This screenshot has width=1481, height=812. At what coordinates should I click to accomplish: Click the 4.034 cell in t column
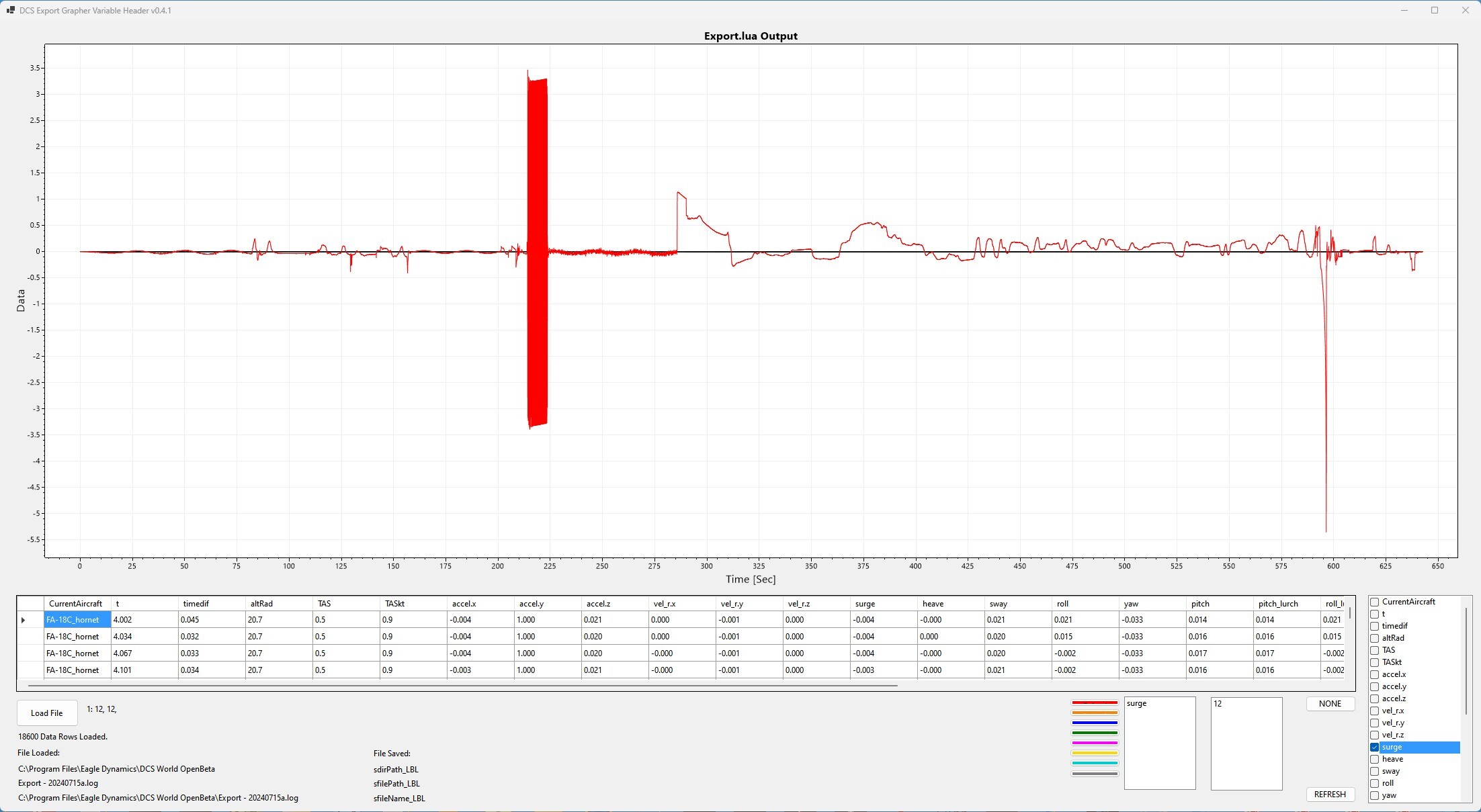(144, 637)
